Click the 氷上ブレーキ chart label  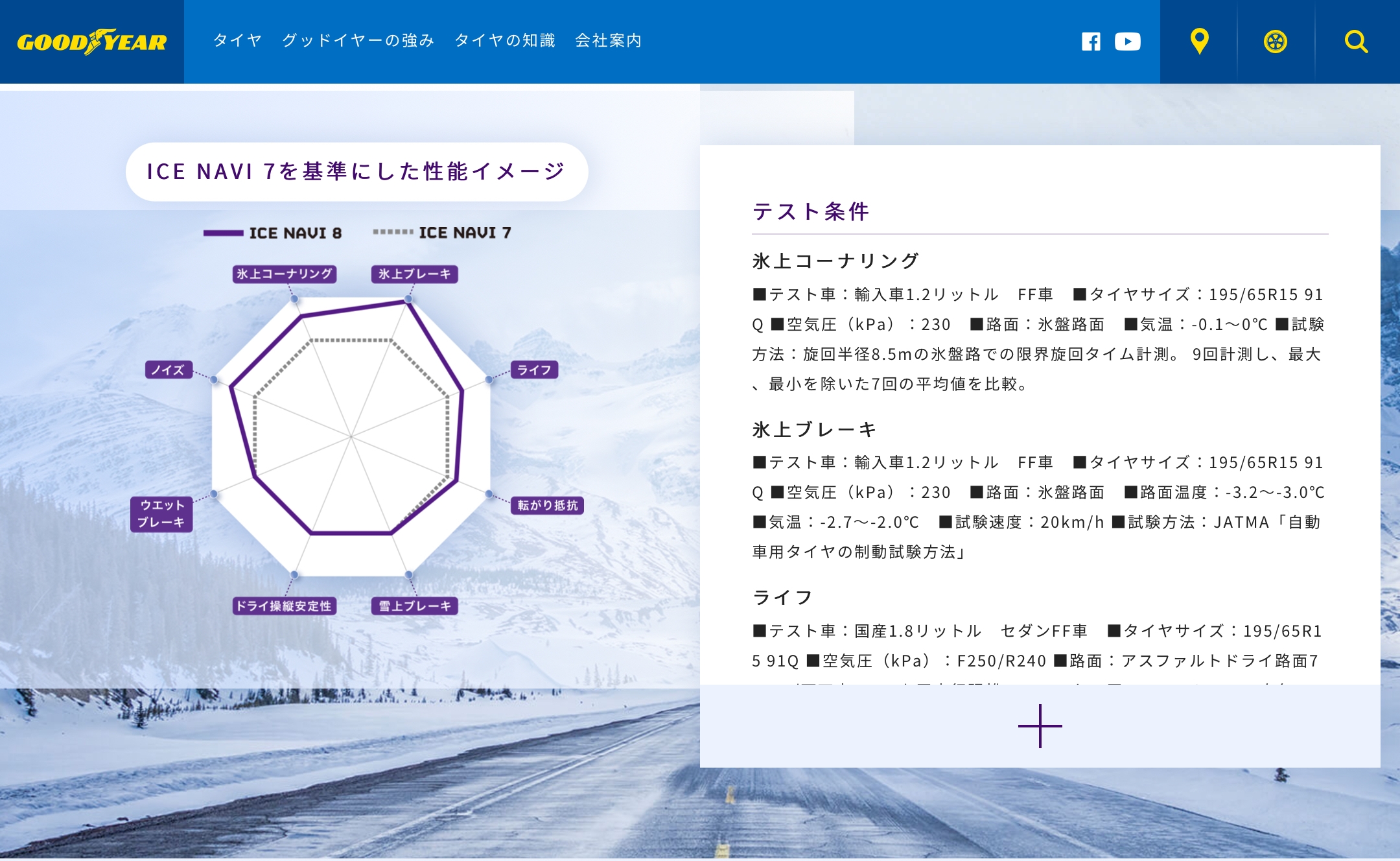pos(414,274)
